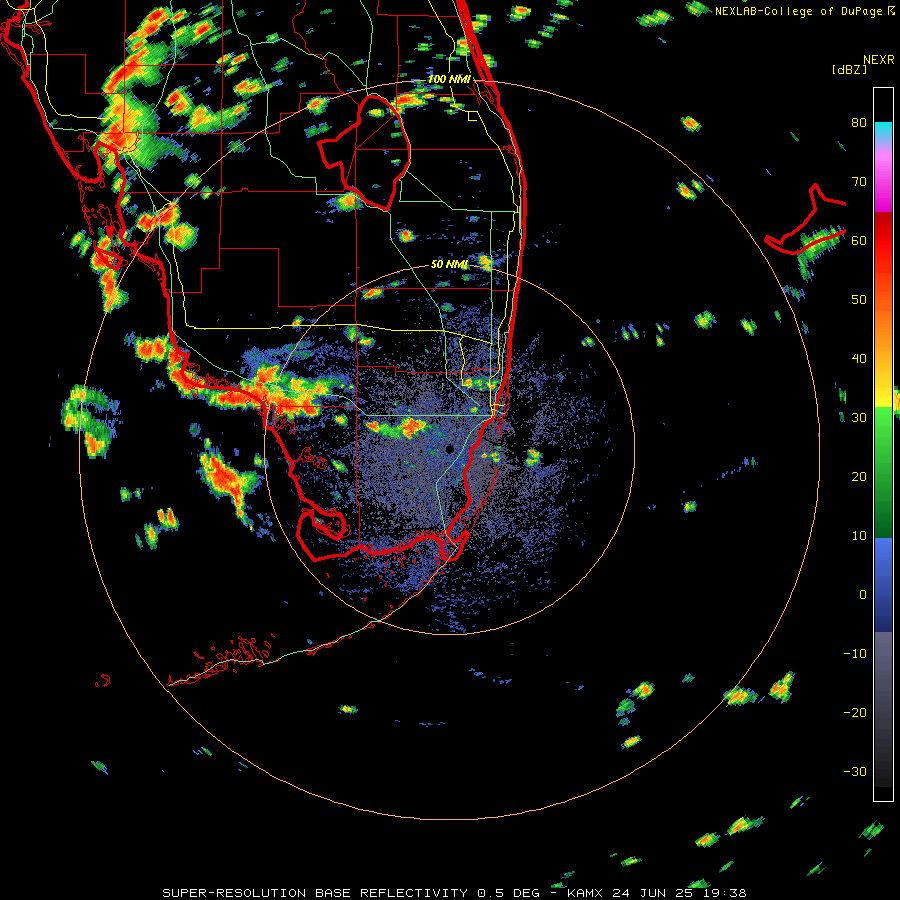Click the 0 value on the dBZ scale
Viewport: 900px width, 900px height.
863,595
